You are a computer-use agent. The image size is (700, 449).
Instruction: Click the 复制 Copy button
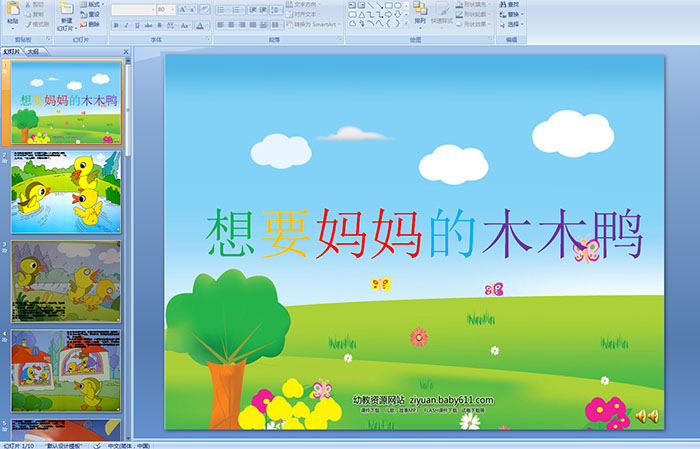click(x=34, y=14)
